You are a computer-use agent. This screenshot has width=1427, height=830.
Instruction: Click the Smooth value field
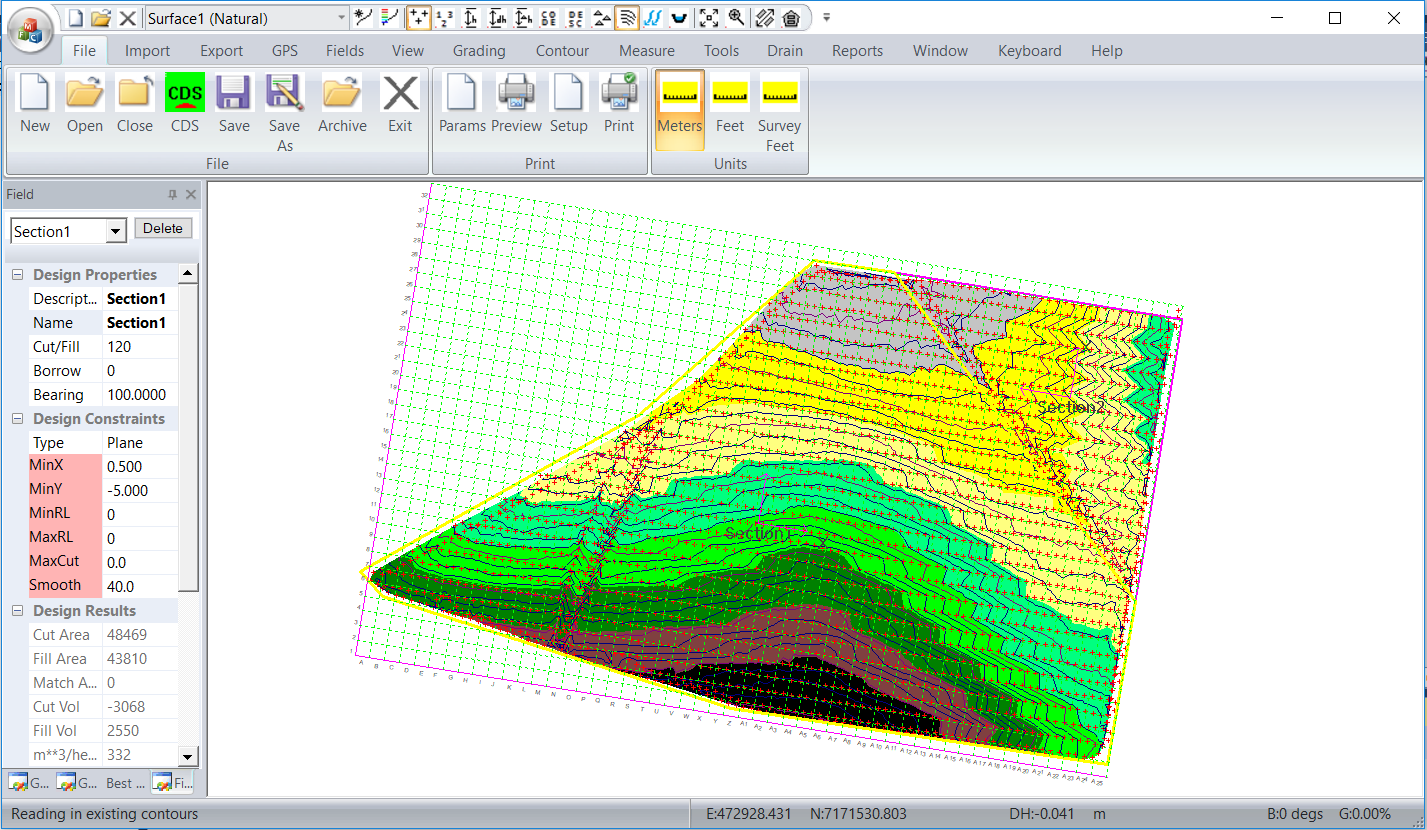(x=140, y=587)
